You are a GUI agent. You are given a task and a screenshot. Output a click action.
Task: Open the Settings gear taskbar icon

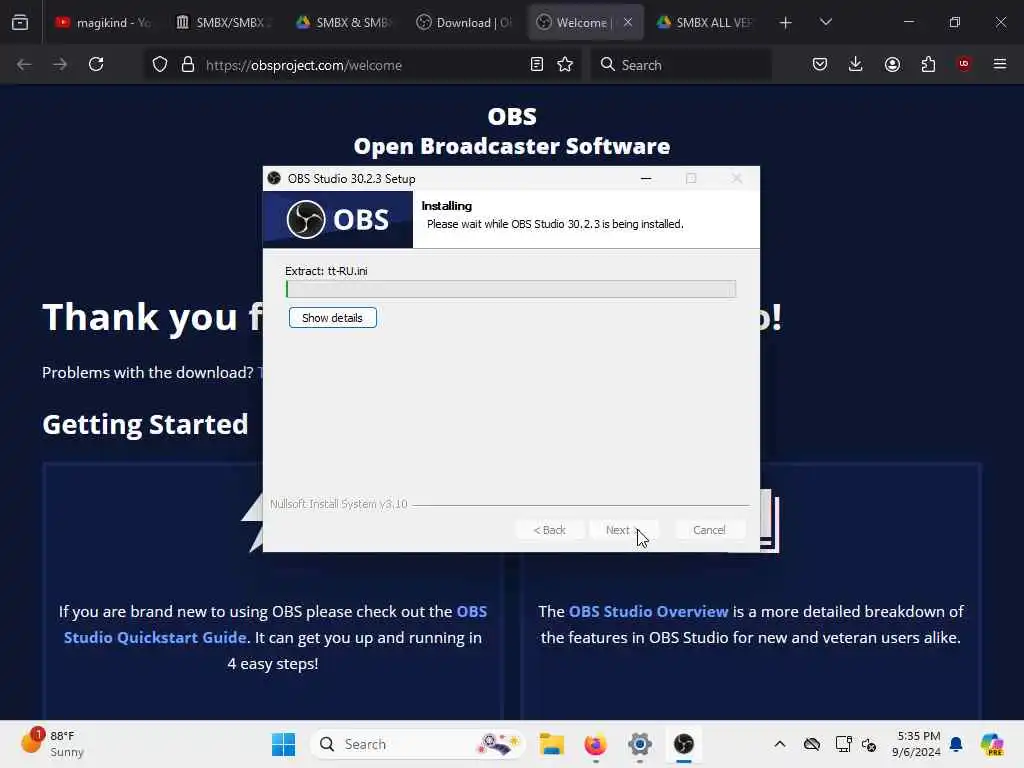(x=640, y=744)
